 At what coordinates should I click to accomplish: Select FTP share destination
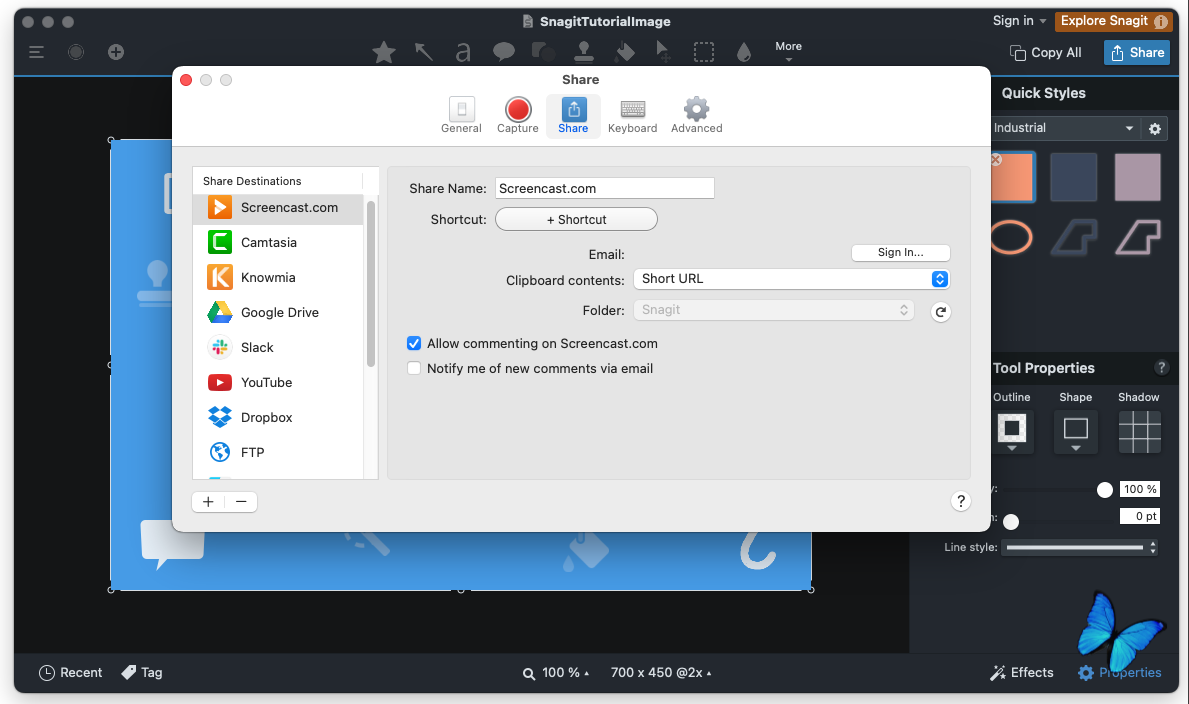tap(278, 452)
